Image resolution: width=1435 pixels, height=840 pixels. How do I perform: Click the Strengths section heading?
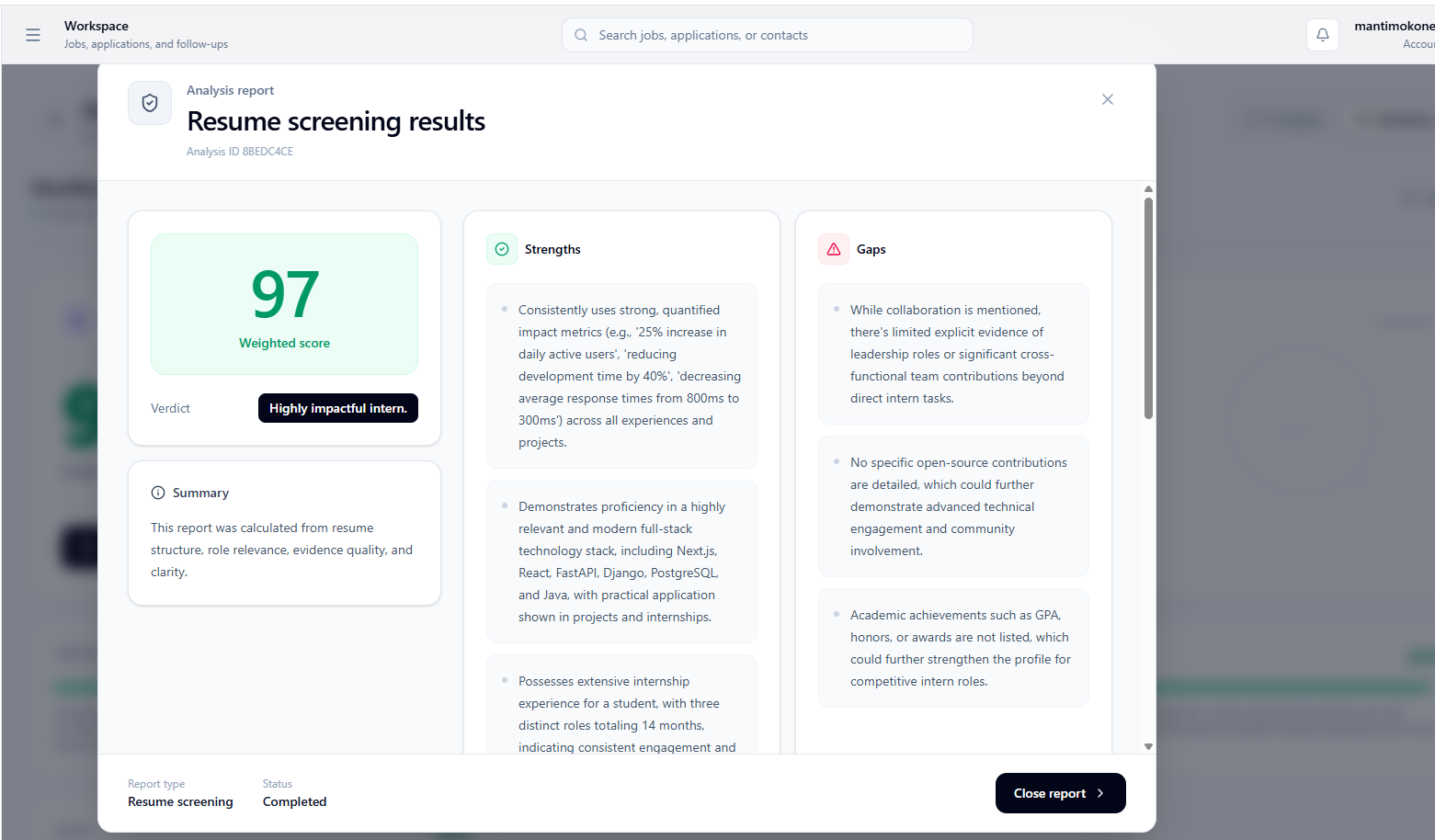(552, 249)
